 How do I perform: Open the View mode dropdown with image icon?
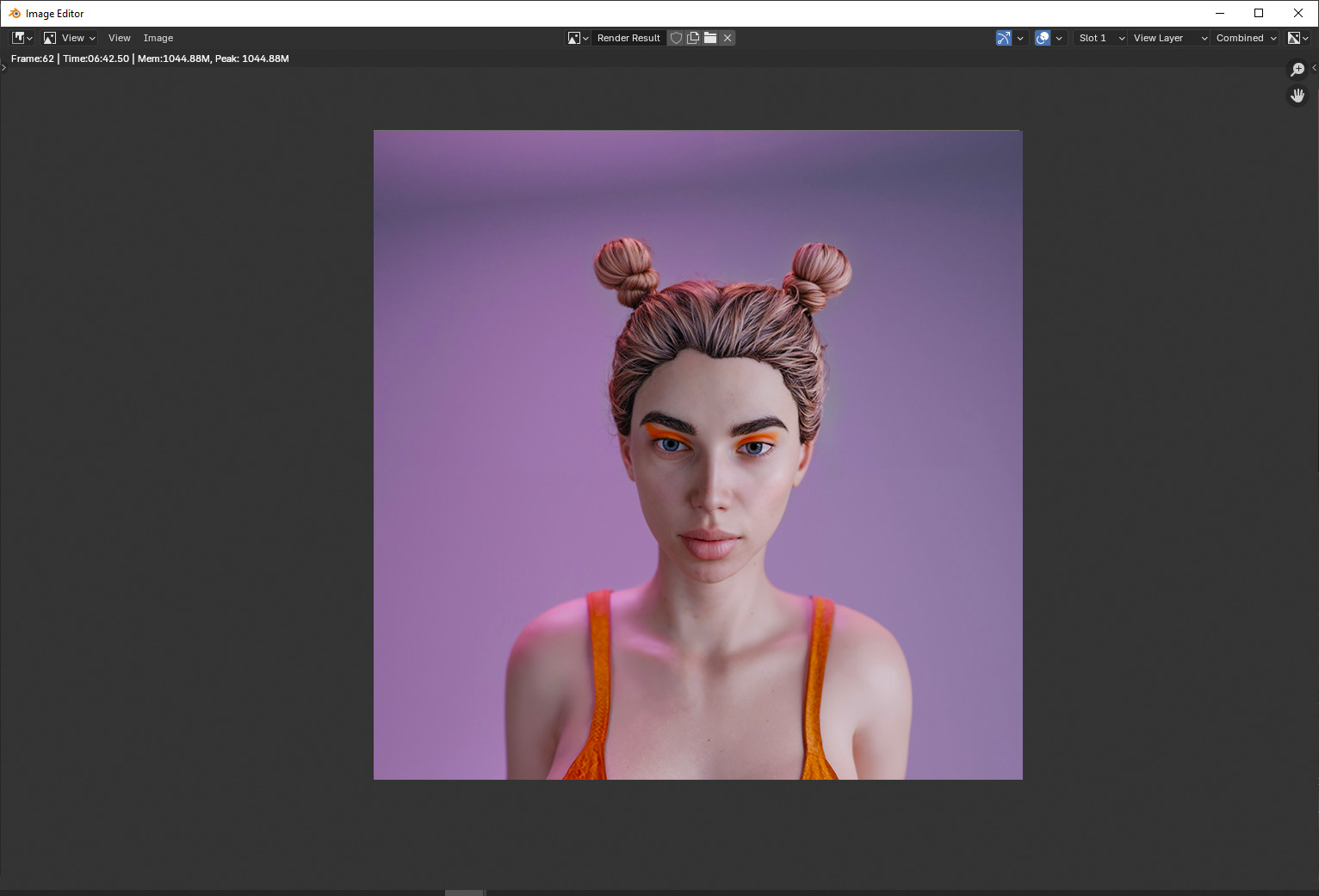click(69, 38)
